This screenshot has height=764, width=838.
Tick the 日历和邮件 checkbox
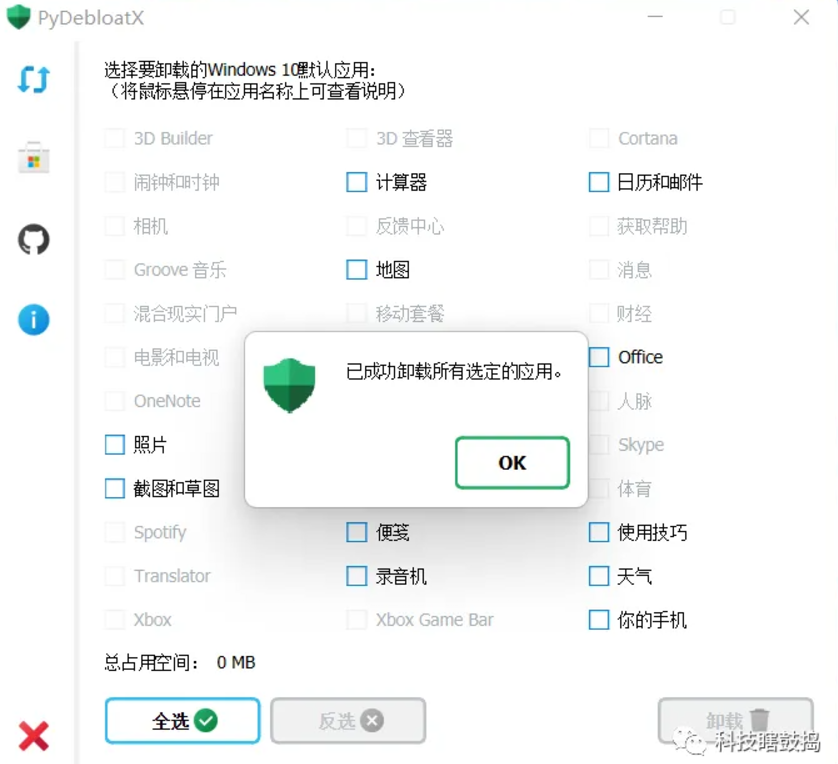[x=599, y=182]
